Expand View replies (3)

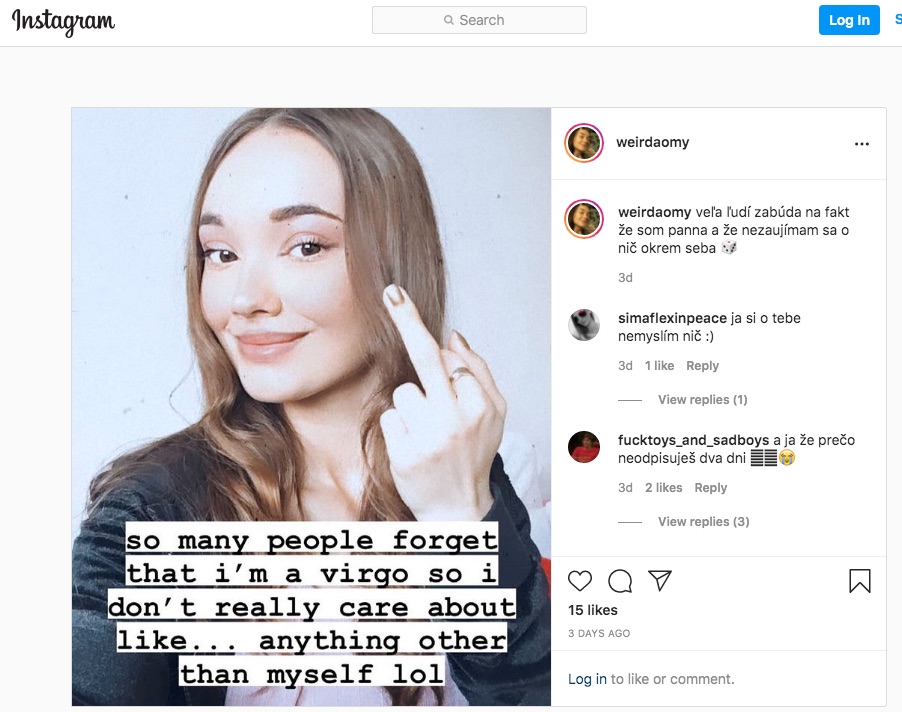click(x=704, y=522)
